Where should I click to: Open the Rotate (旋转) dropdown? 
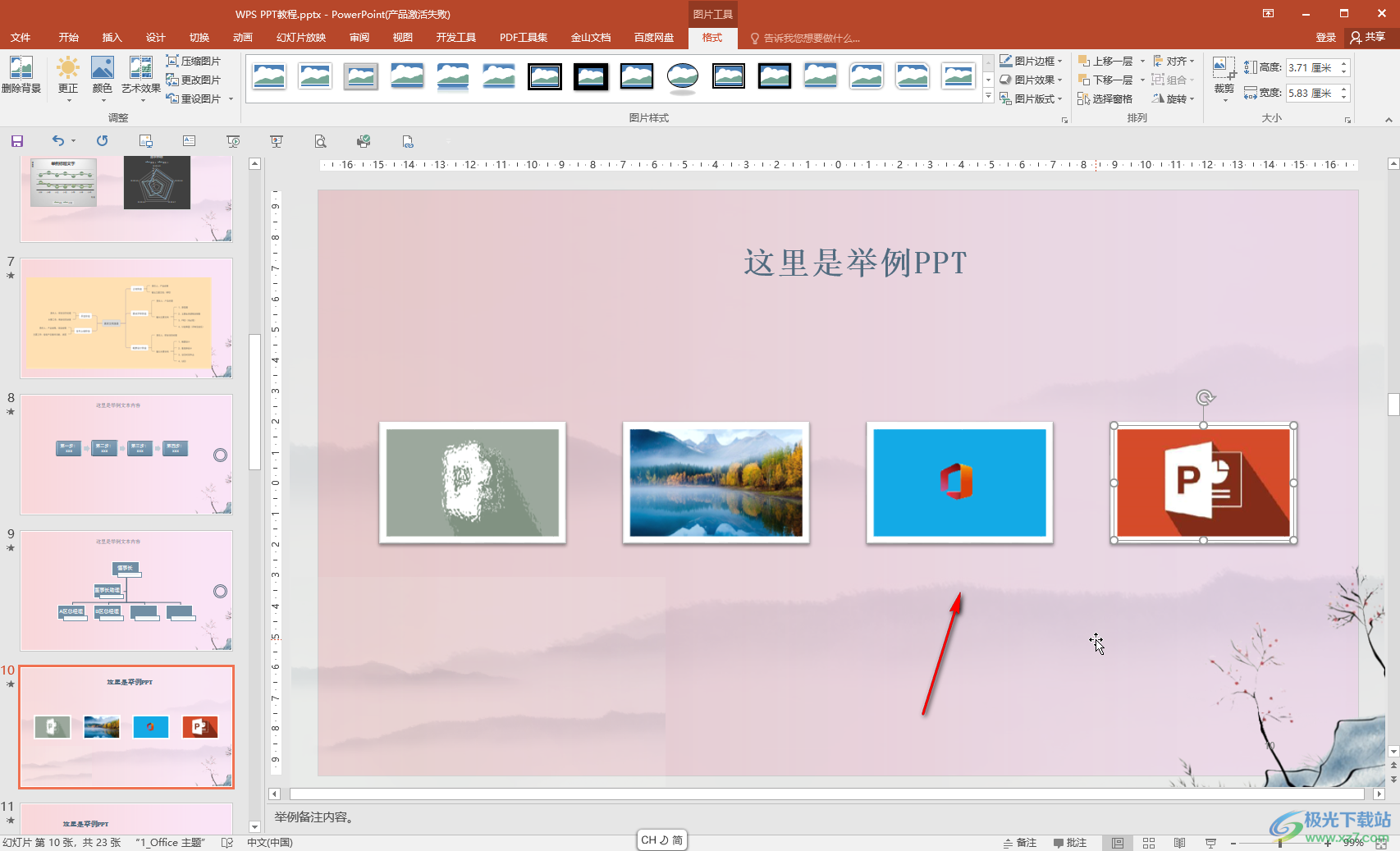click(1174, 98)
